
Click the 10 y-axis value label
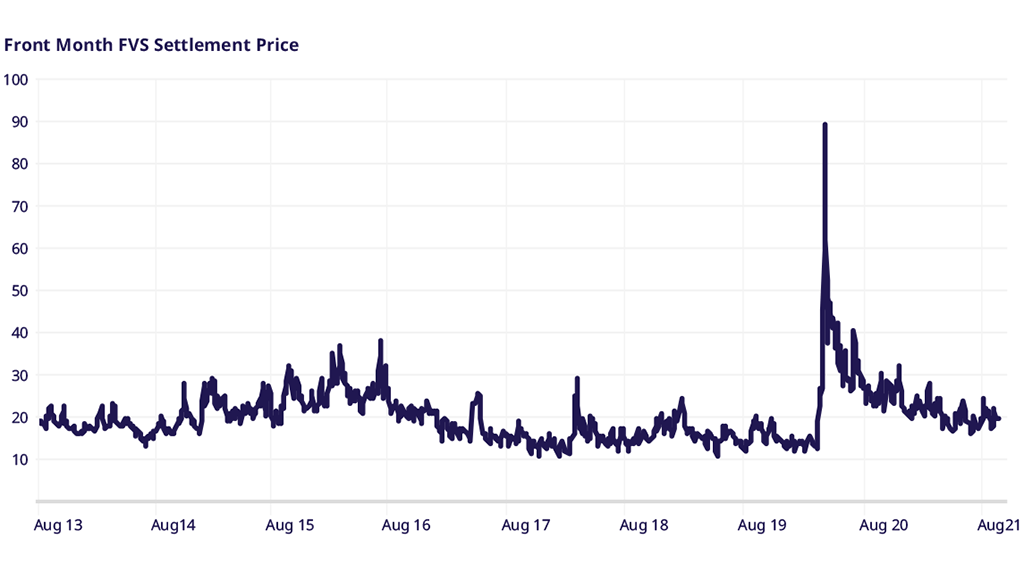coord(20,460)
